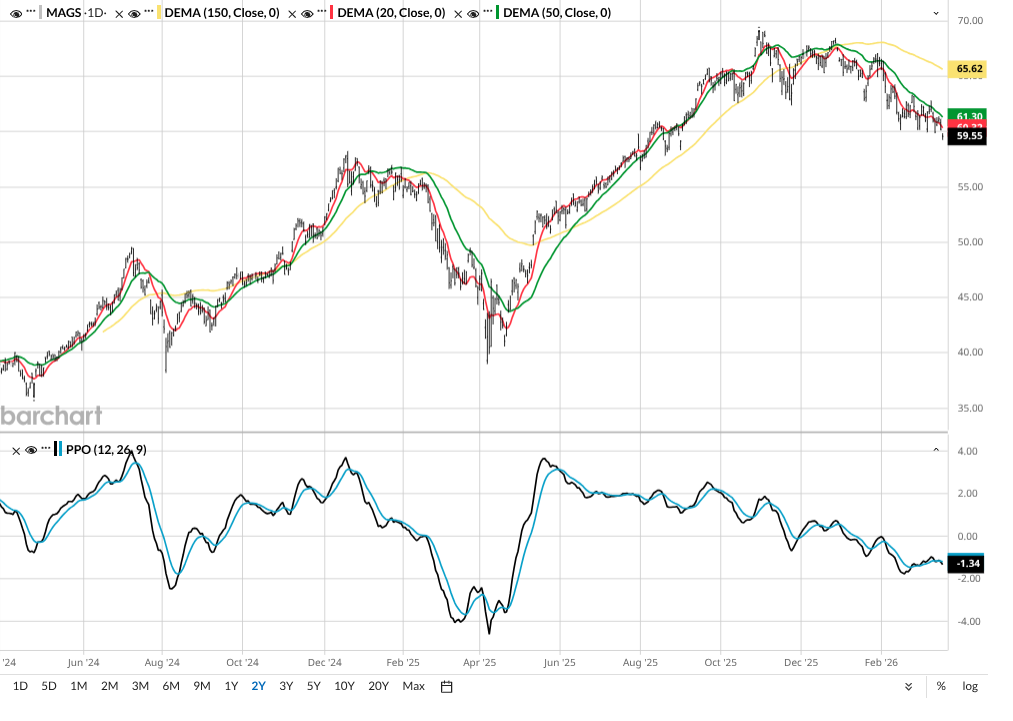Collapse the chart legend using top-right chevron
This screenshot has width=1013, height=721.
pos(936,13)
